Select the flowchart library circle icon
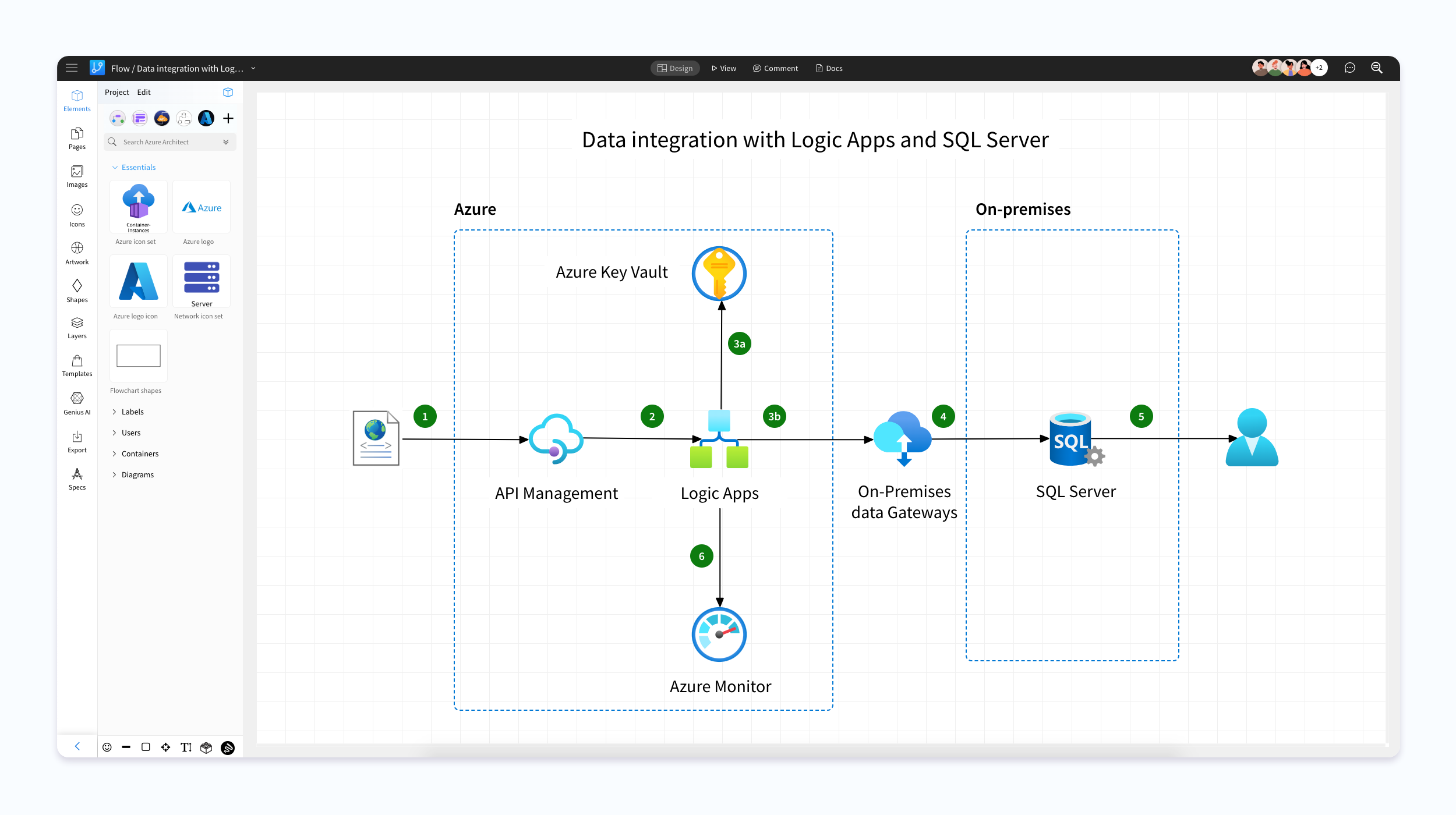 click(x=118, y=118)
